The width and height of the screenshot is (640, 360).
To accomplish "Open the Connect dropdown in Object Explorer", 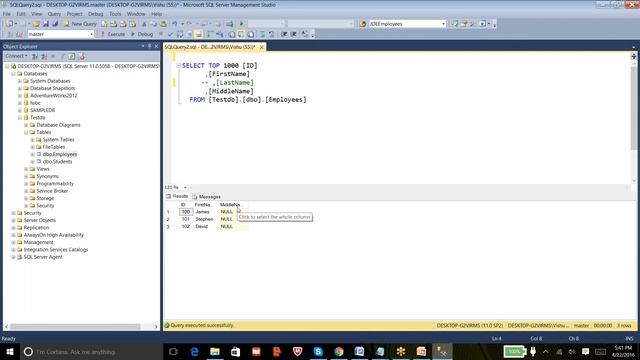I will pyautogui.click(x=16, y=56).
